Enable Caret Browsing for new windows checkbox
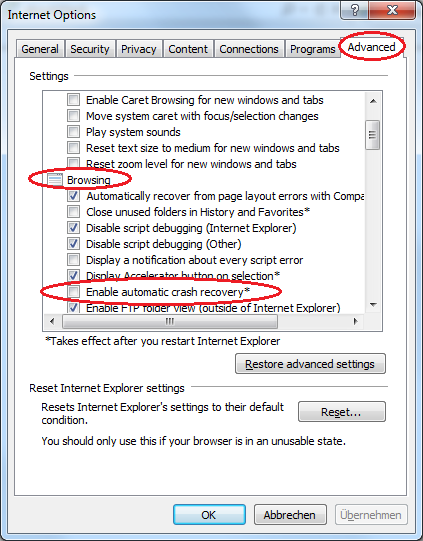 [73, 100]
